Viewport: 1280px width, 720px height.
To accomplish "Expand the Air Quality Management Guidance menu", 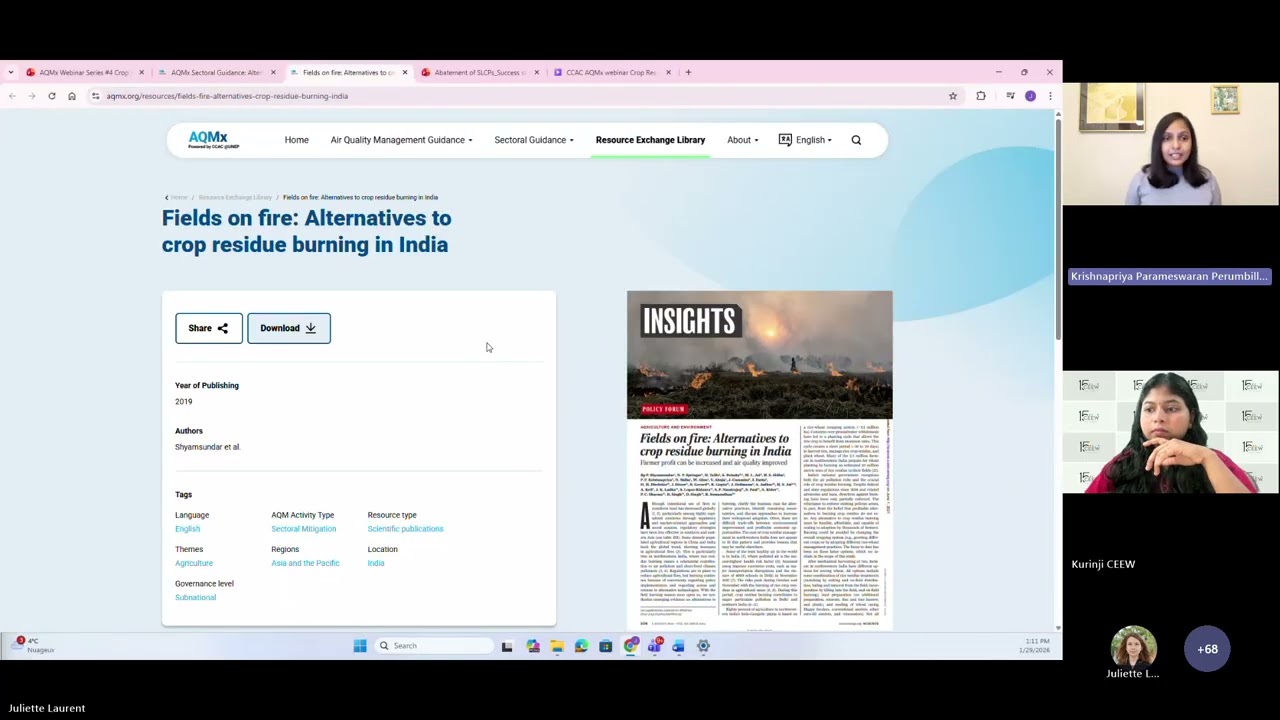I will point(401,140).
